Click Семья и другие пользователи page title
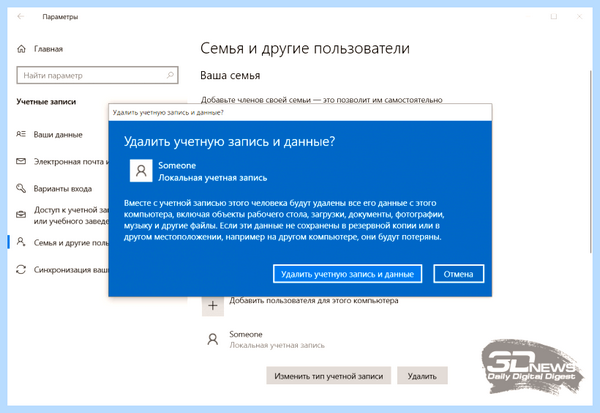Viewport: 600px width, 413px height. 305,49
